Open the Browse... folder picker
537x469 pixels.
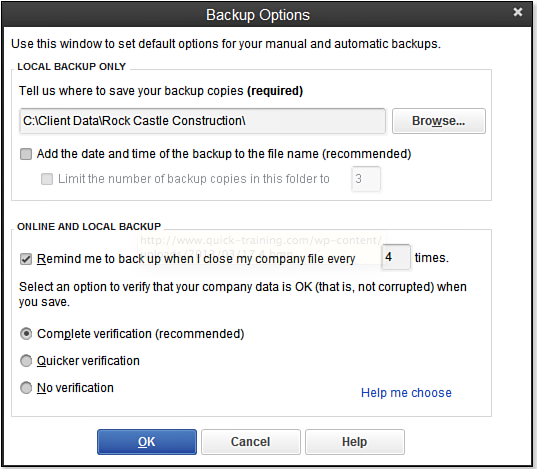(x=439, y=121)
